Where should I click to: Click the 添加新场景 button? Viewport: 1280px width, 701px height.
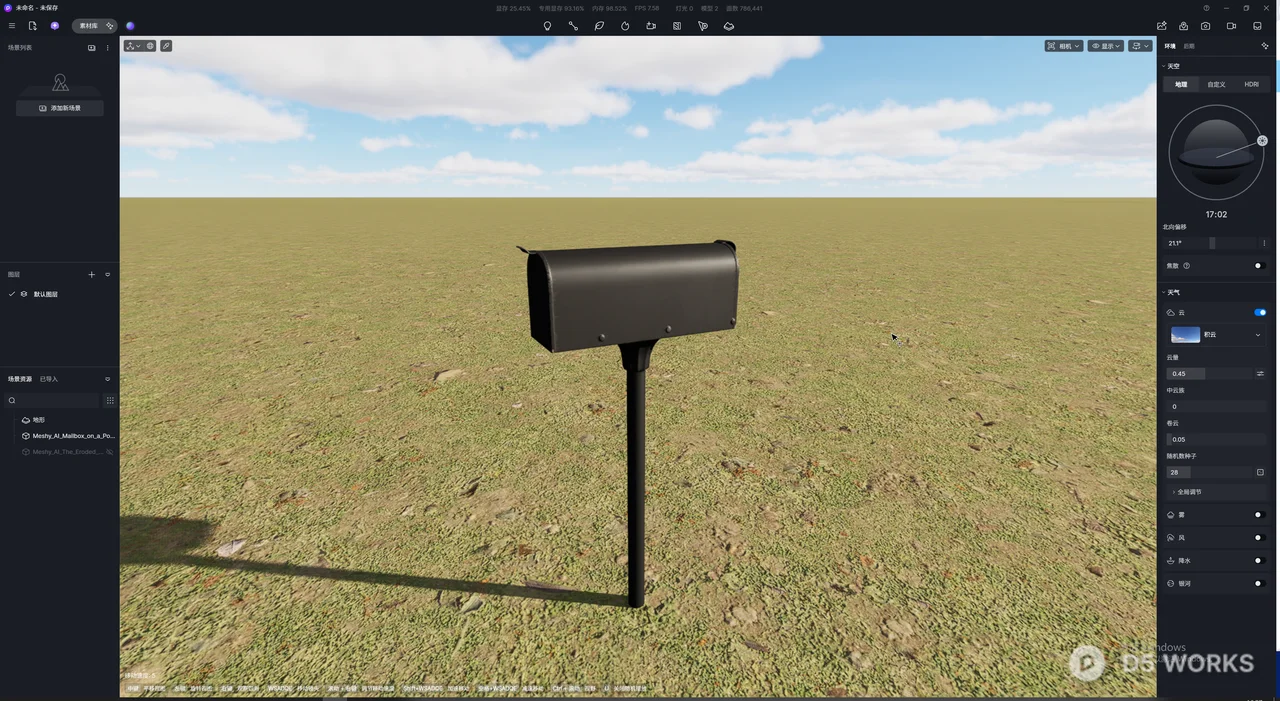click(x=60, y=108)
